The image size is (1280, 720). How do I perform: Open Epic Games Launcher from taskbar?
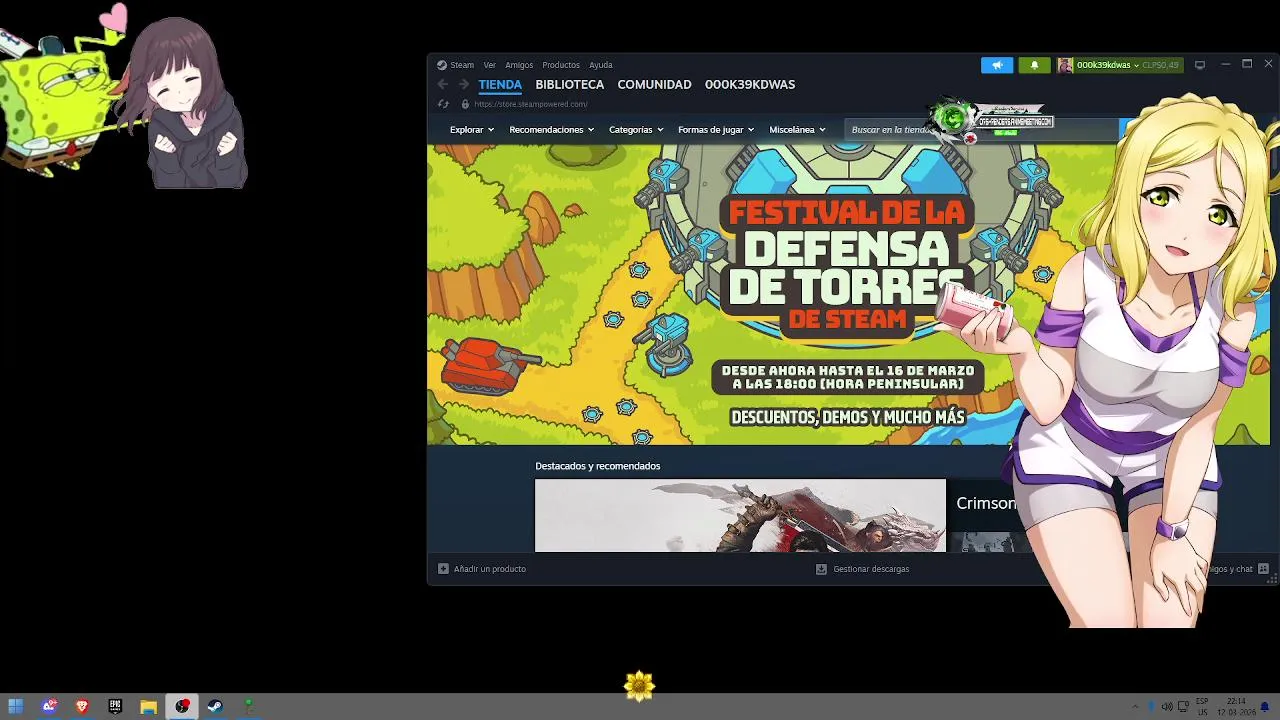[115, 706]
